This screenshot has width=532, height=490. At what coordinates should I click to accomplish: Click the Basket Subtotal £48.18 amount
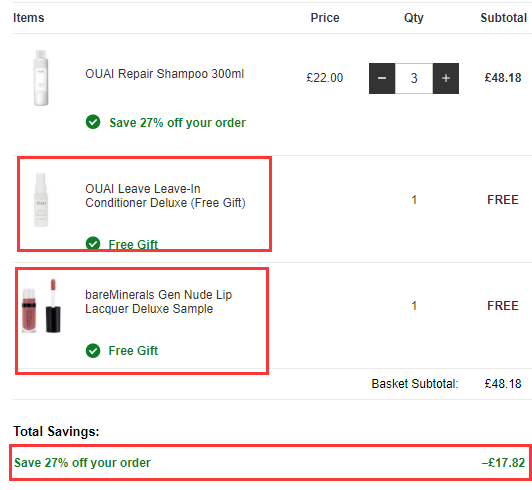(503, 384)
